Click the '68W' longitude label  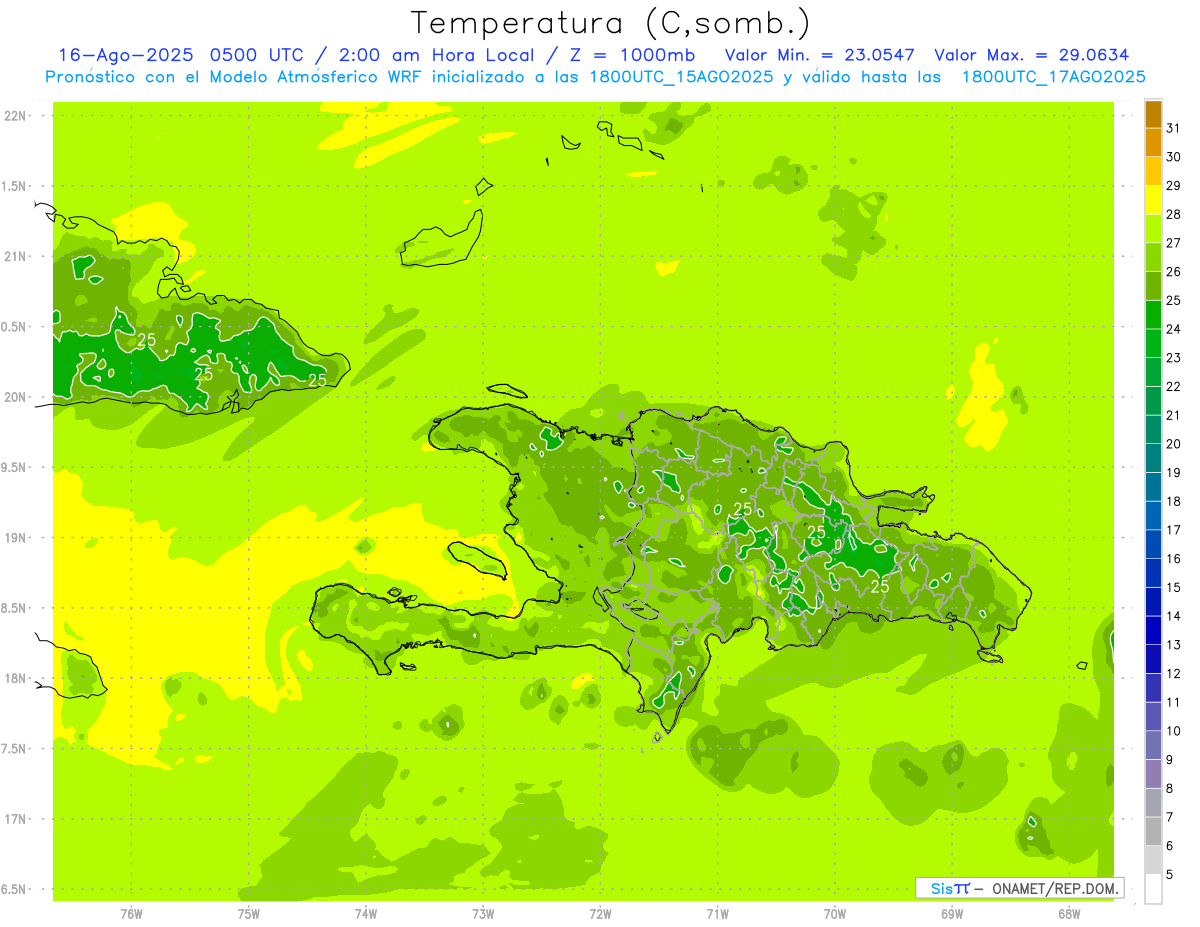pyautogui.click(x=1069, y=914)
